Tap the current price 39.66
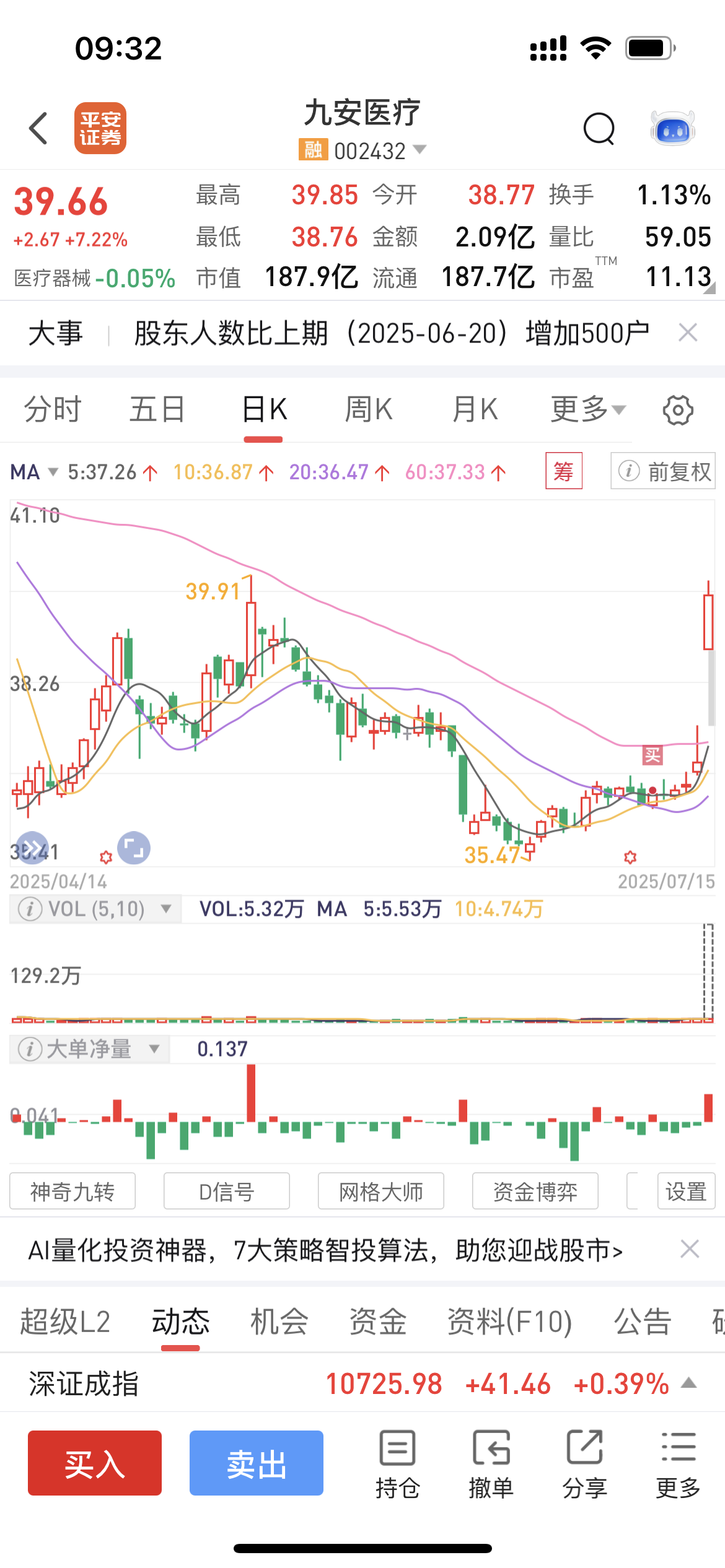The height and width of the screenshot is (1568, 725). pyautogui.click(x=61, y=202)
